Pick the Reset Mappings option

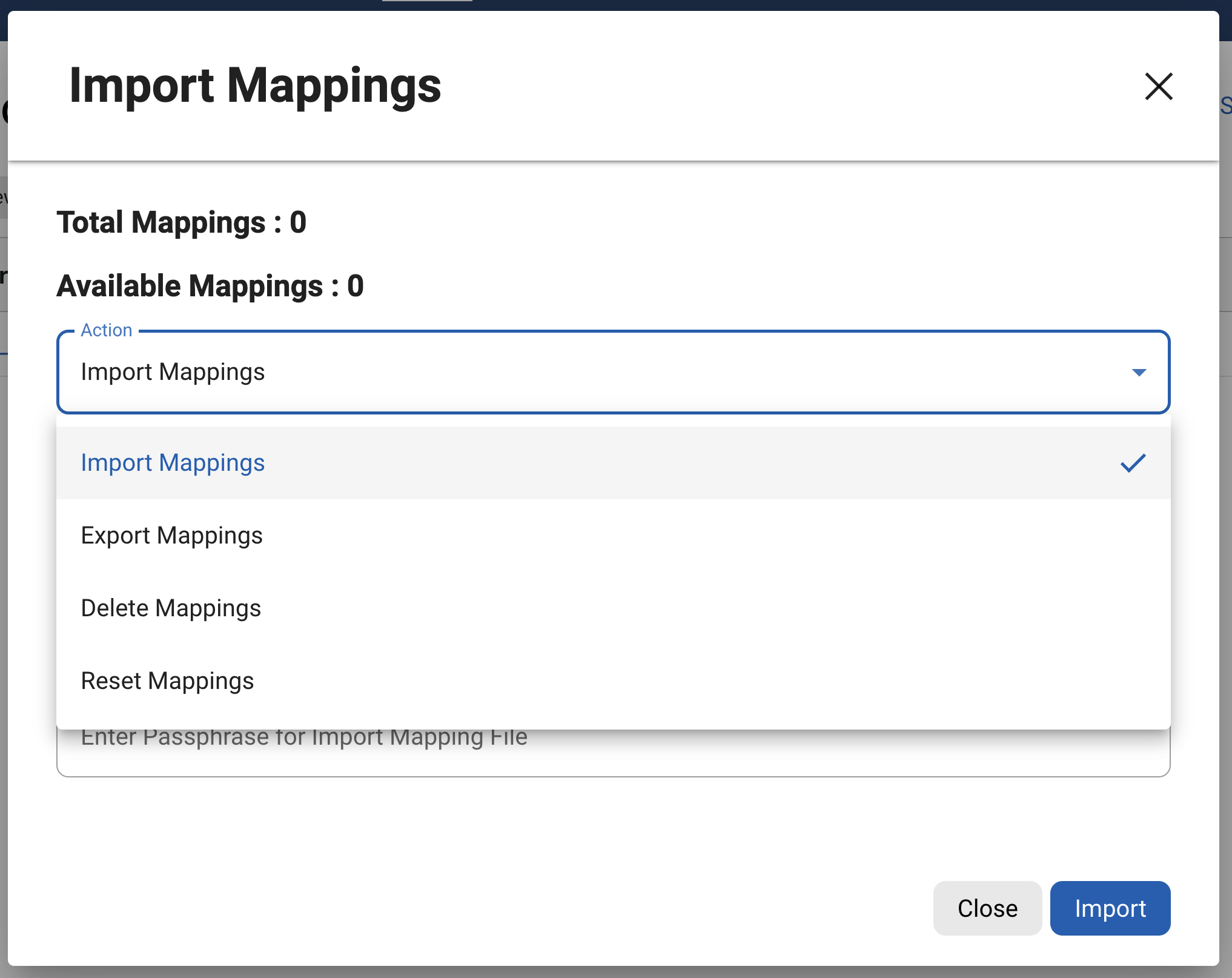coord(167,680)
